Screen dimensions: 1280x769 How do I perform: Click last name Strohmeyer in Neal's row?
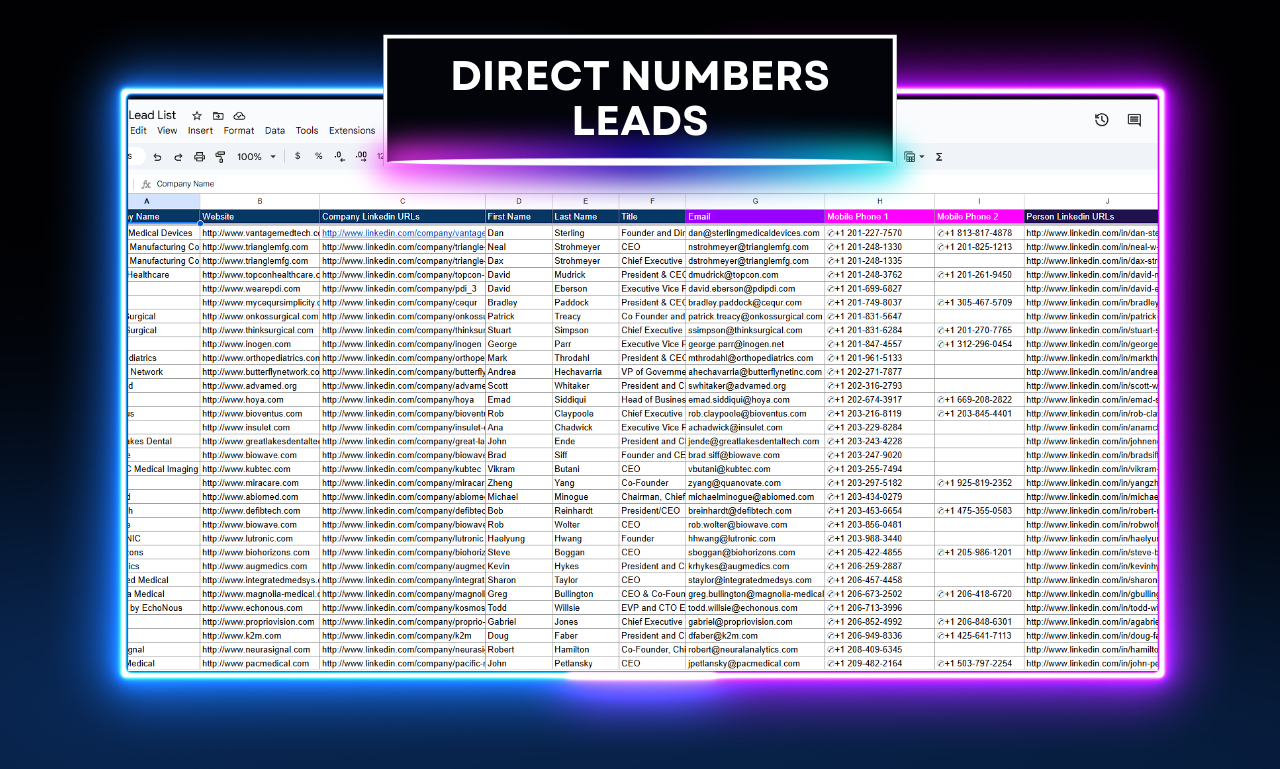tap(585, 247)
